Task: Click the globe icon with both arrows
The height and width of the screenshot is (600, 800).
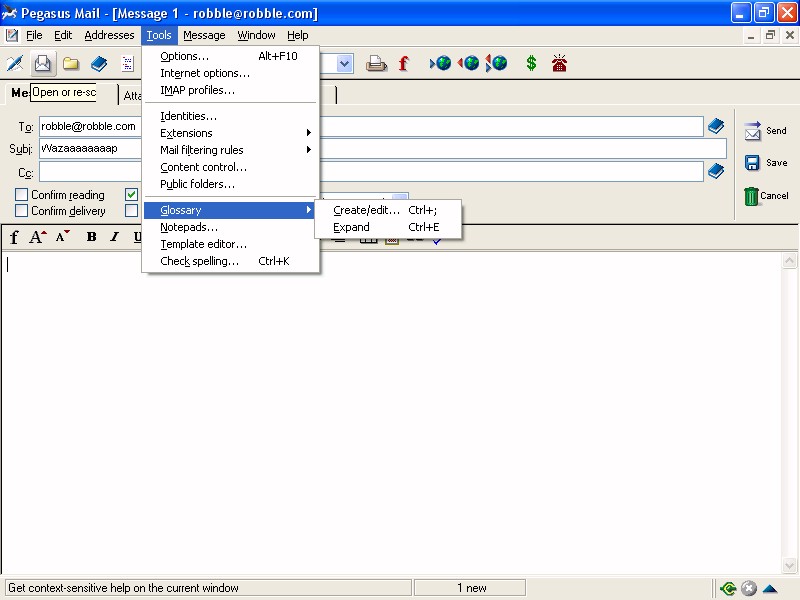Action: 496,63
